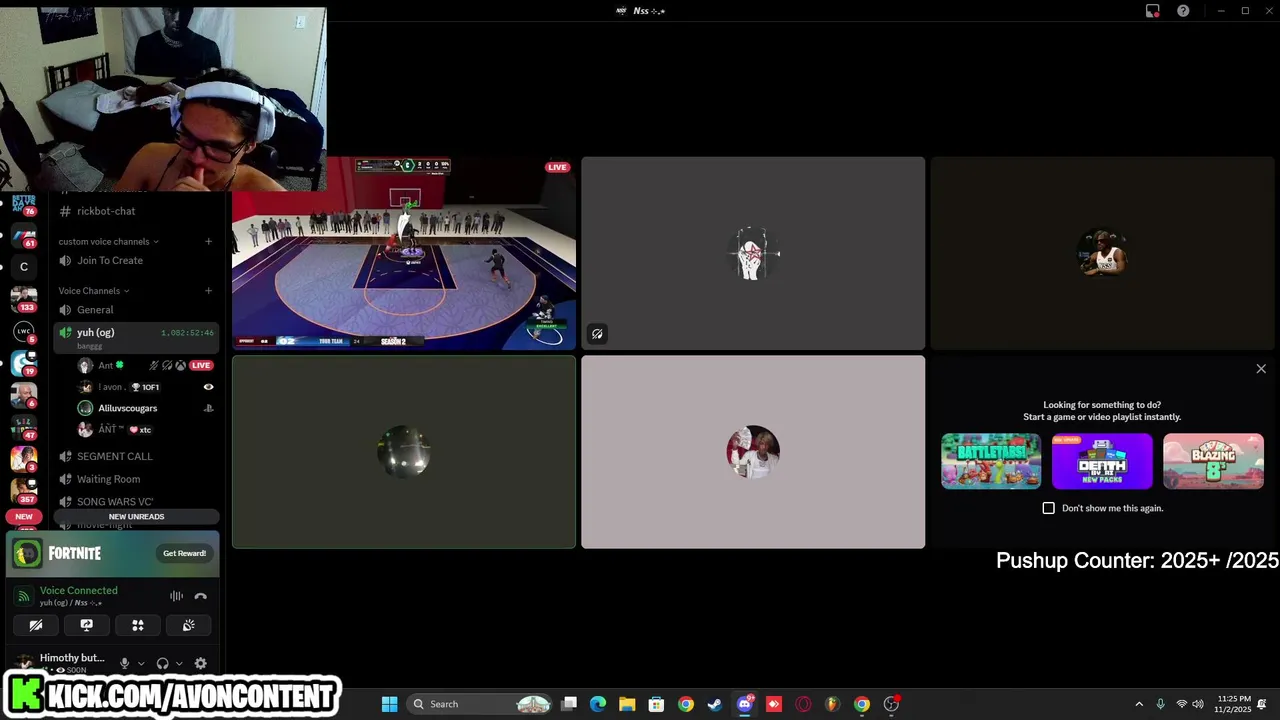The height and width of the screenshot is (720, 1280).
Task: Turn on camera in voice panel
Action: point(36,625)
